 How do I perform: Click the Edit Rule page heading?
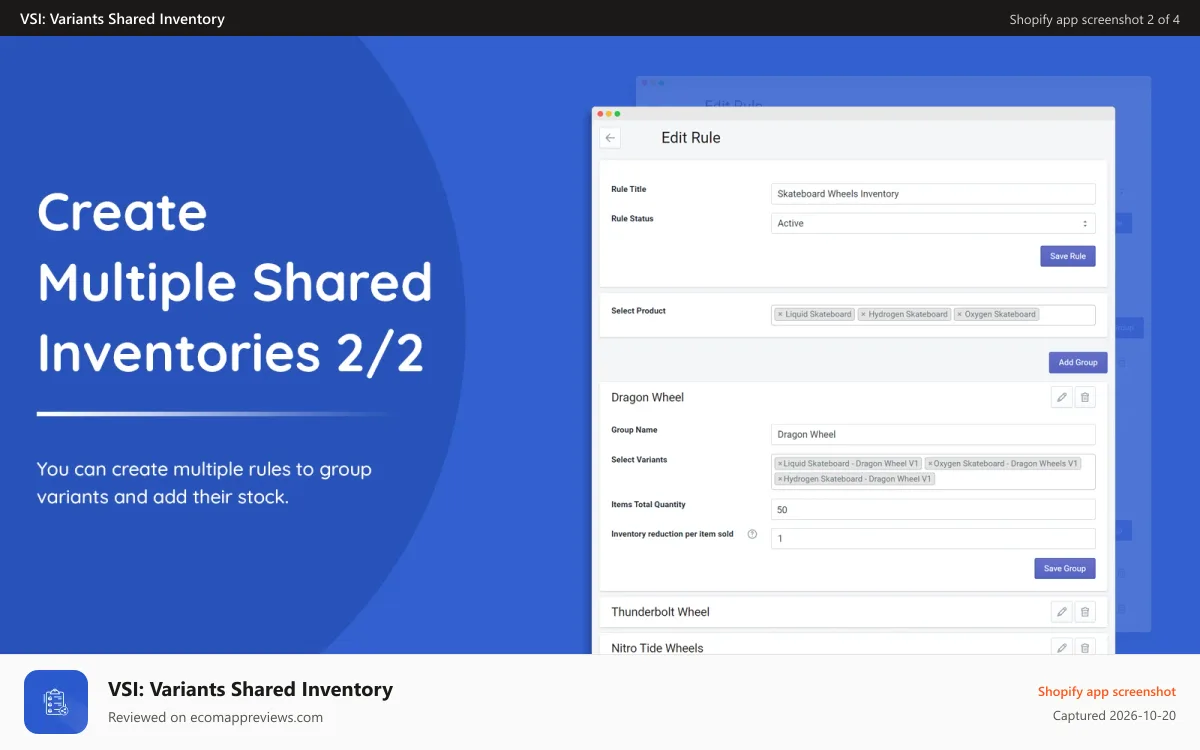point(691,138)
